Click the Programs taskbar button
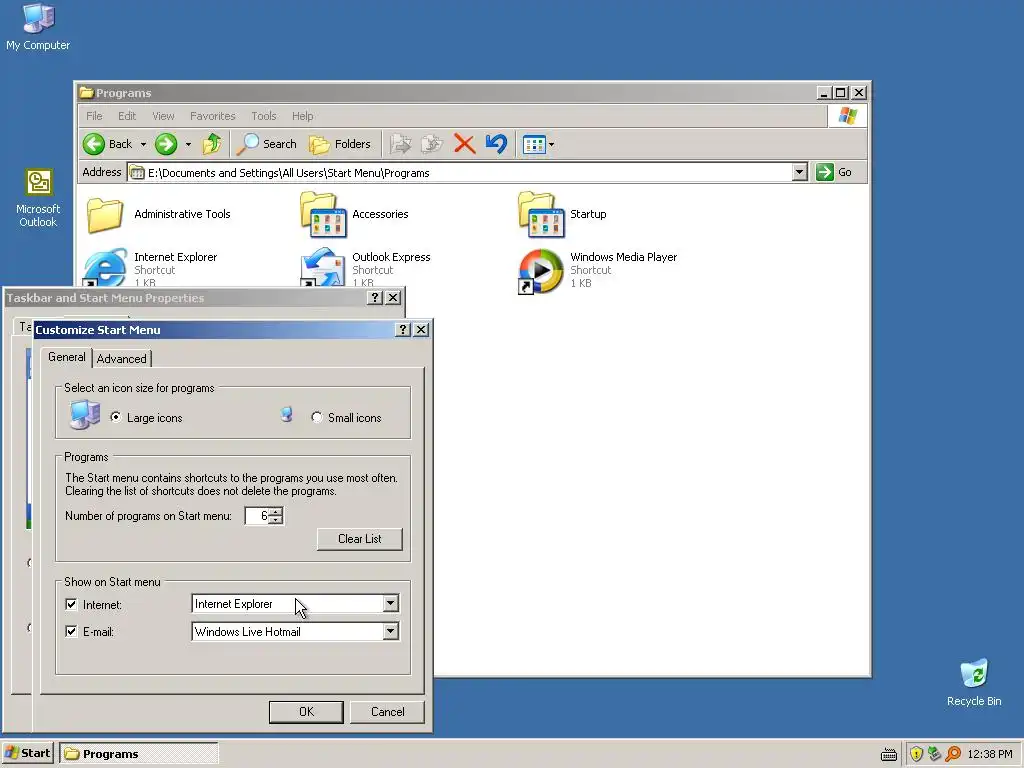The image size is (1024, 768). pos(139,754)
